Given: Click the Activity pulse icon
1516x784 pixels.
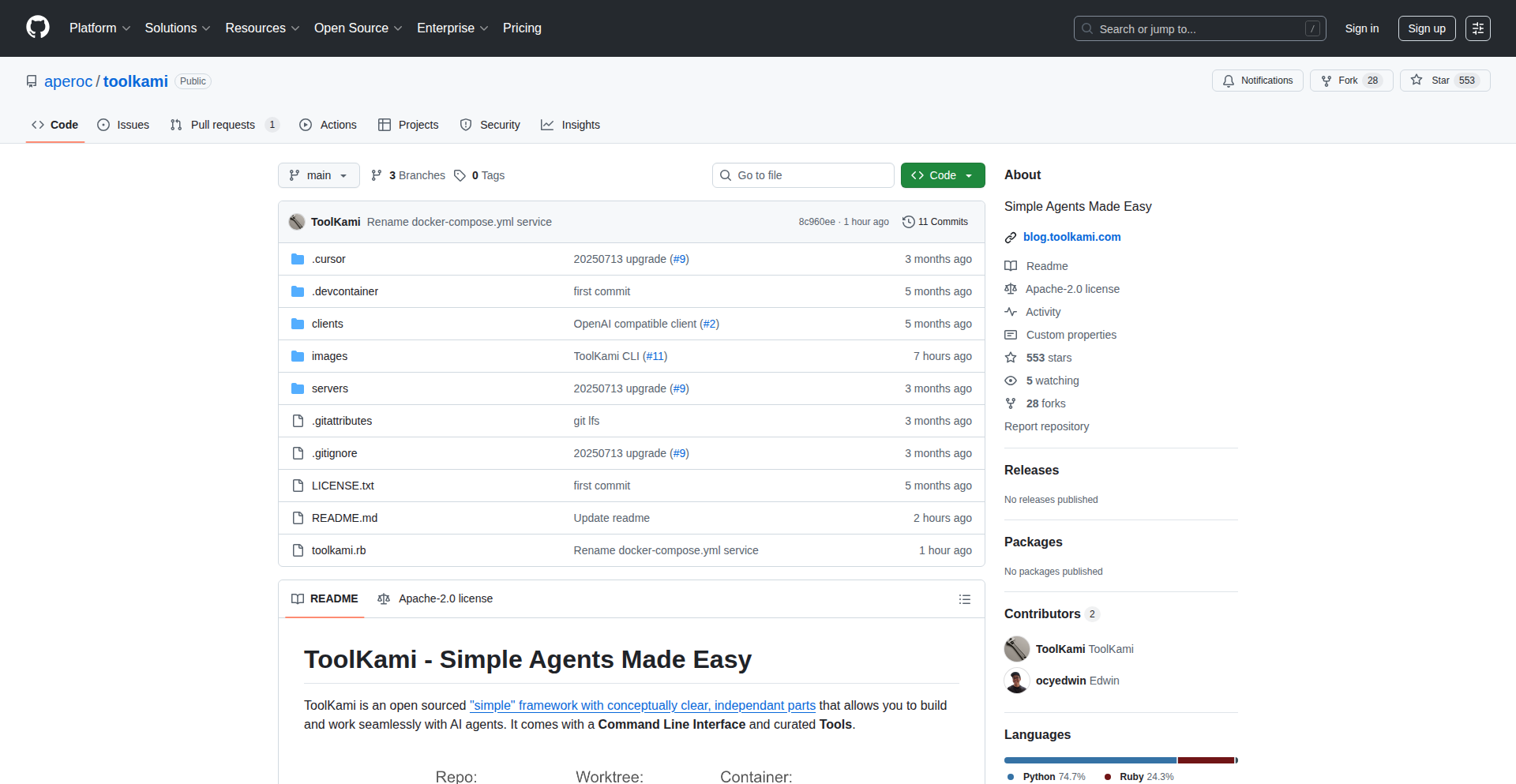Looking at the screenshot, I should [x=1011, y=312].
